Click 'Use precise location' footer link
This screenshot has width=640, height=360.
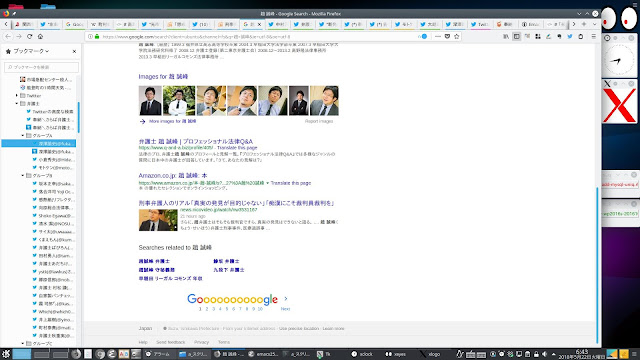pos(300,329)
